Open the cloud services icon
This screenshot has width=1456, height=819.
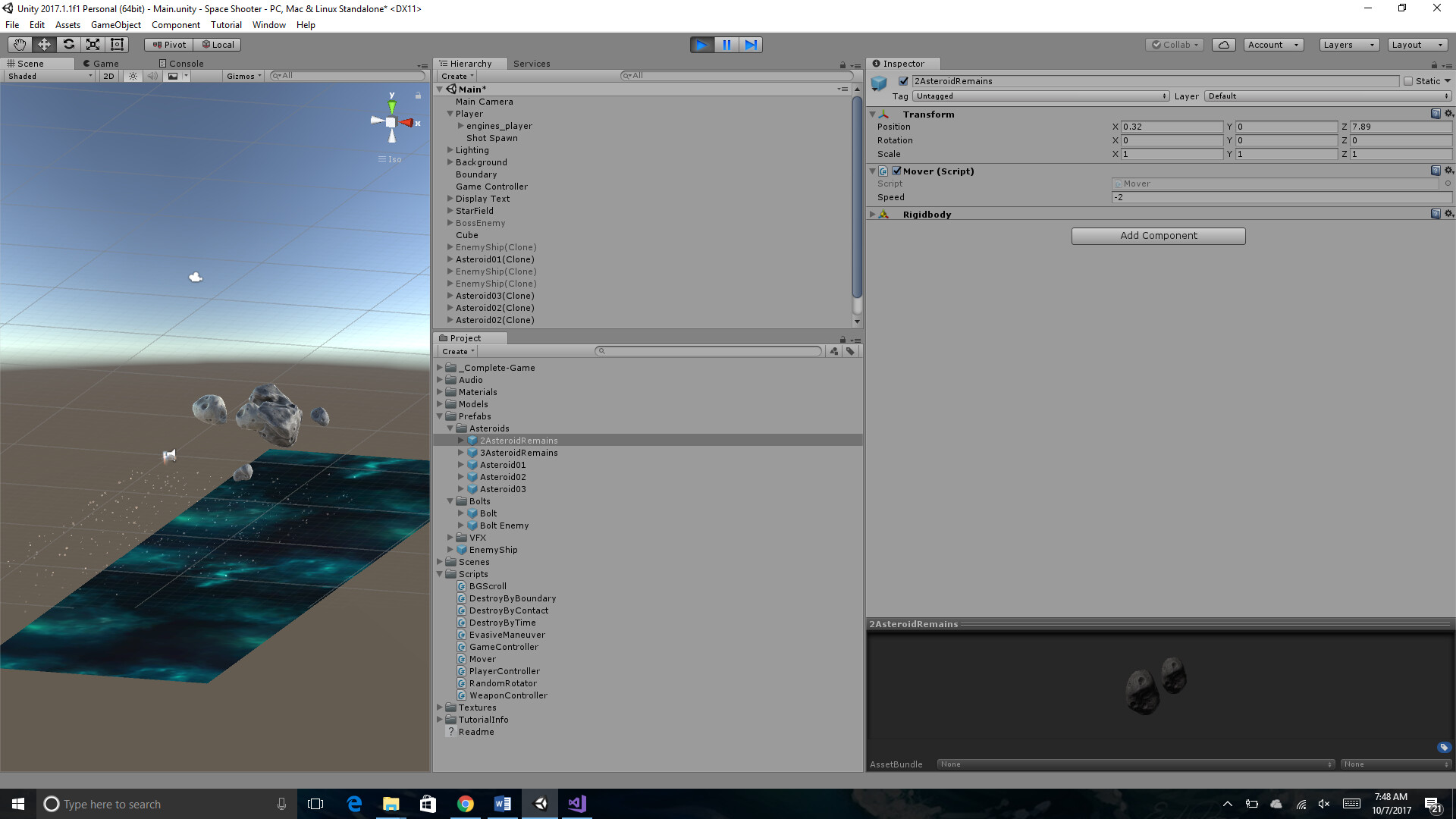1223,45
